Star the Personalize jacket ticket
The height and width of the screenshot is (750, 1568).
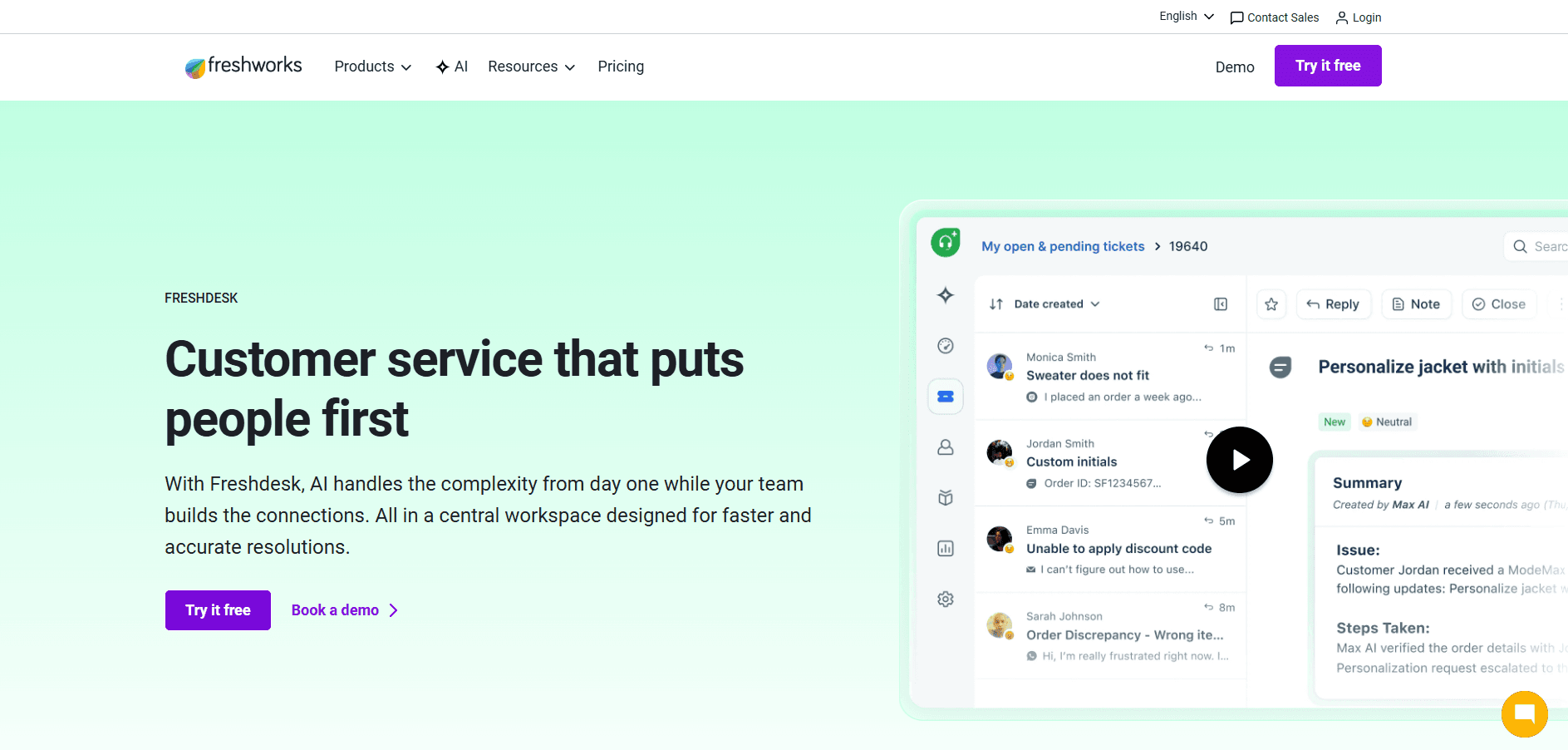click(1271, 303)
